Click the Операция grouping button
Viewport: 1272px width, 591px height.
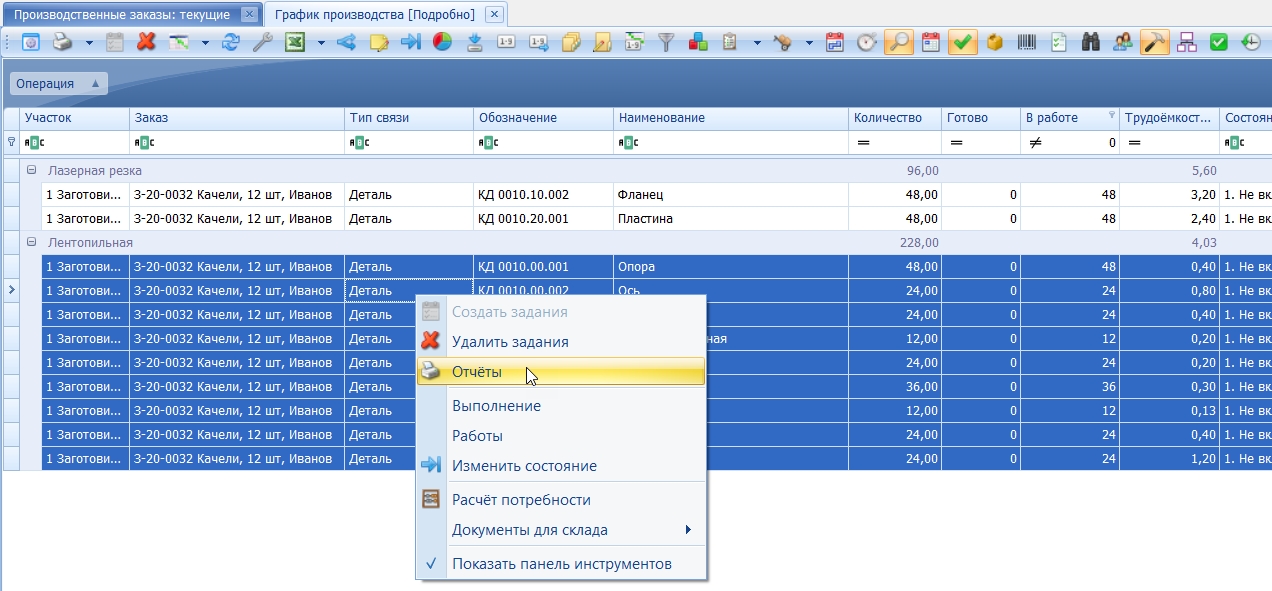tap(58, 84)
